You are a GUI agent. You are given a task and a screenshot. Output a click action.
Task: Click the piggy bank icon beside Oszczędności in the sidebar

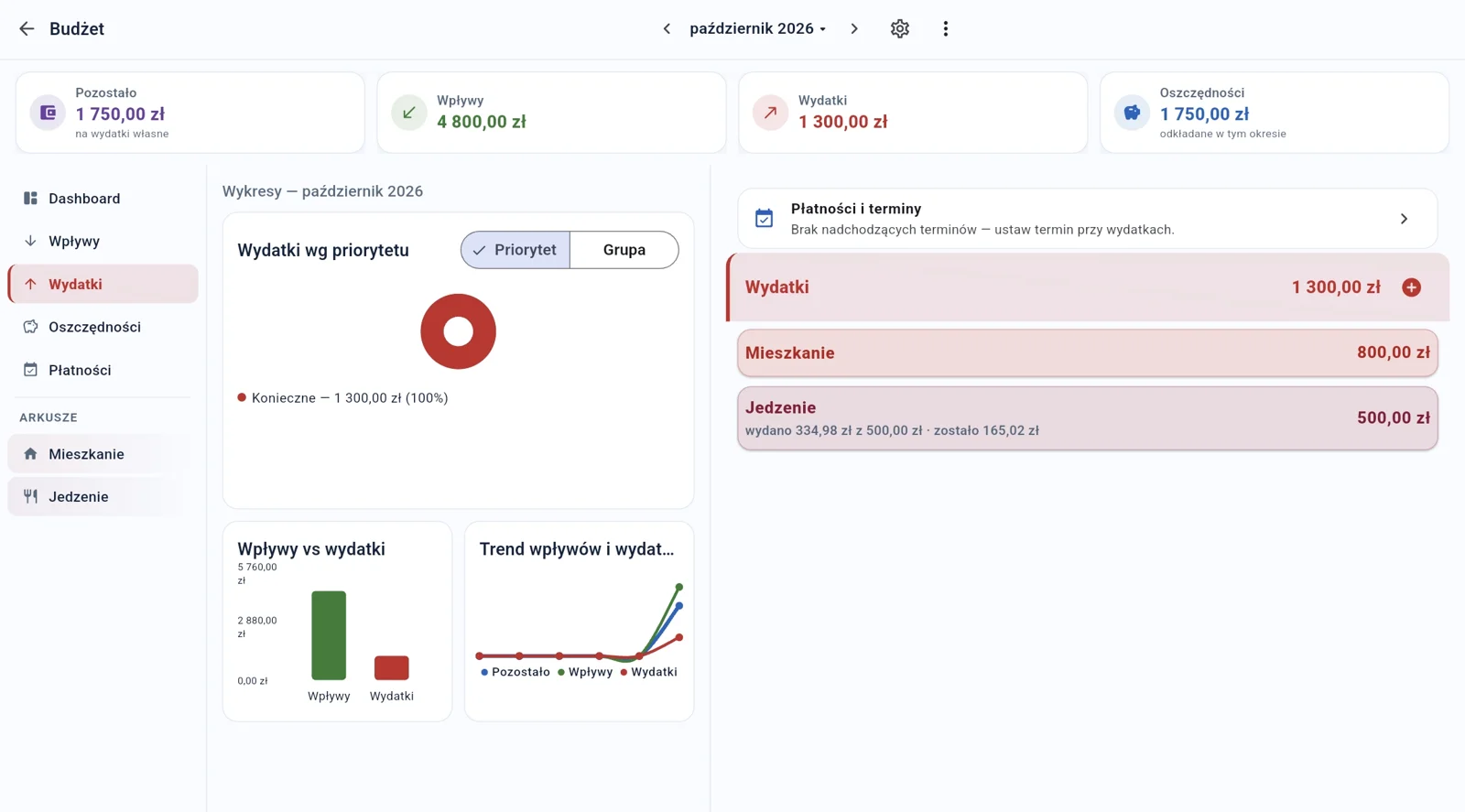click(30, 327)
